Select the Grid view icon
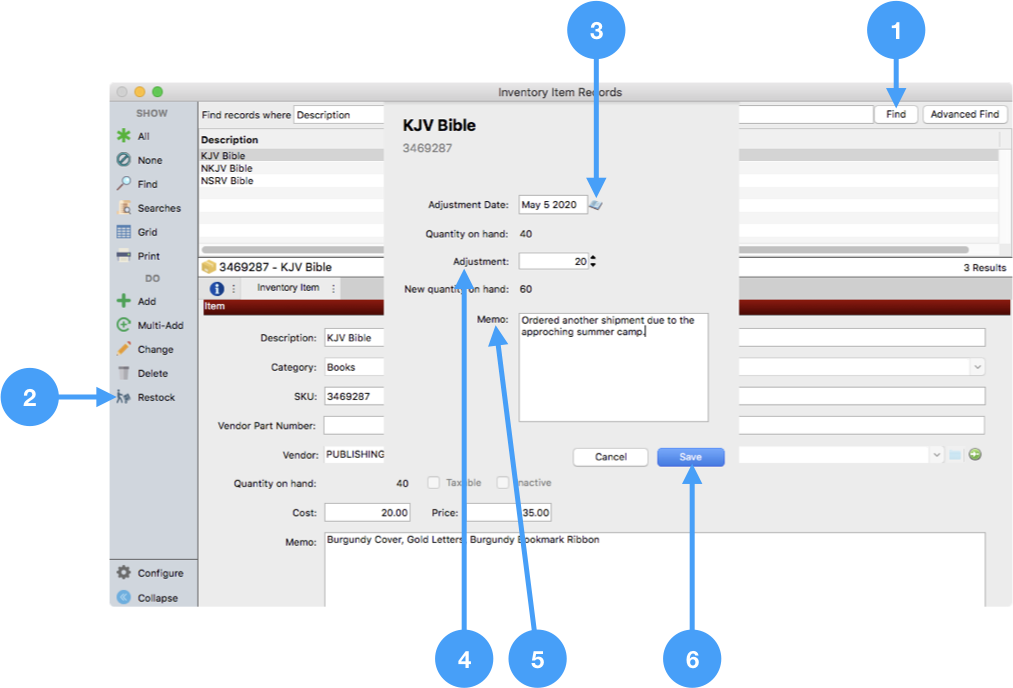Screen dimensions: 1013x688 (124, 232)
